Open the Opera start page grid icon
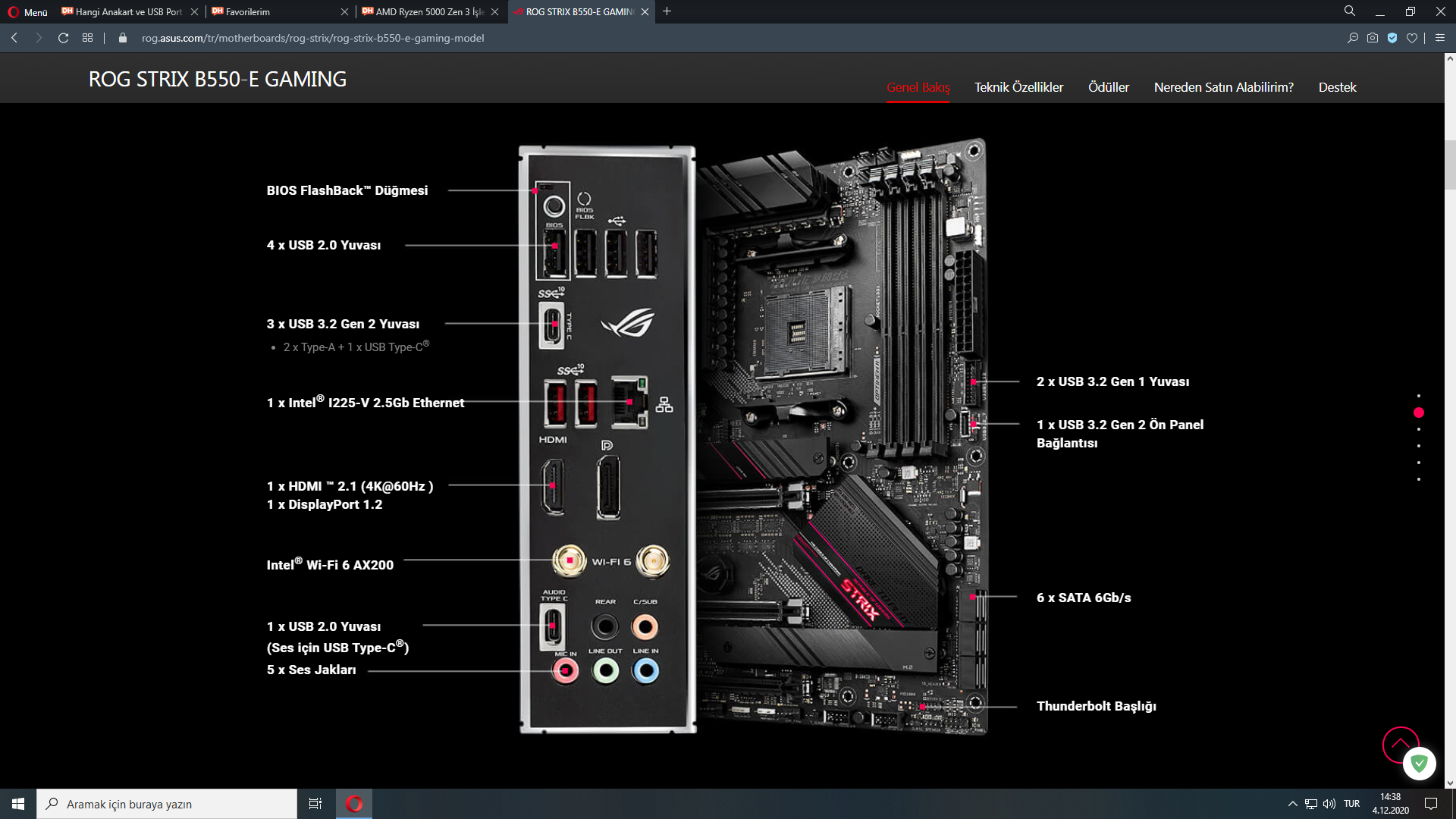1456x819 pixels. (x=88, y=38)
